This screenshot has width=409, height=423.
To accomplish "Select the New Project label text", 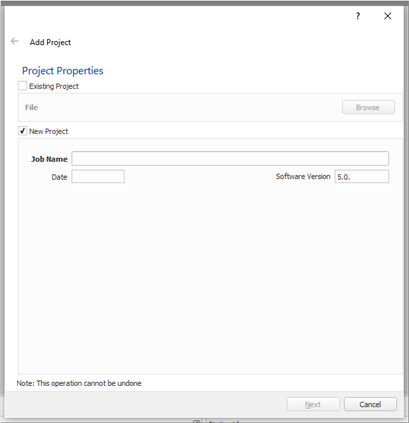I will coord(49,131).
